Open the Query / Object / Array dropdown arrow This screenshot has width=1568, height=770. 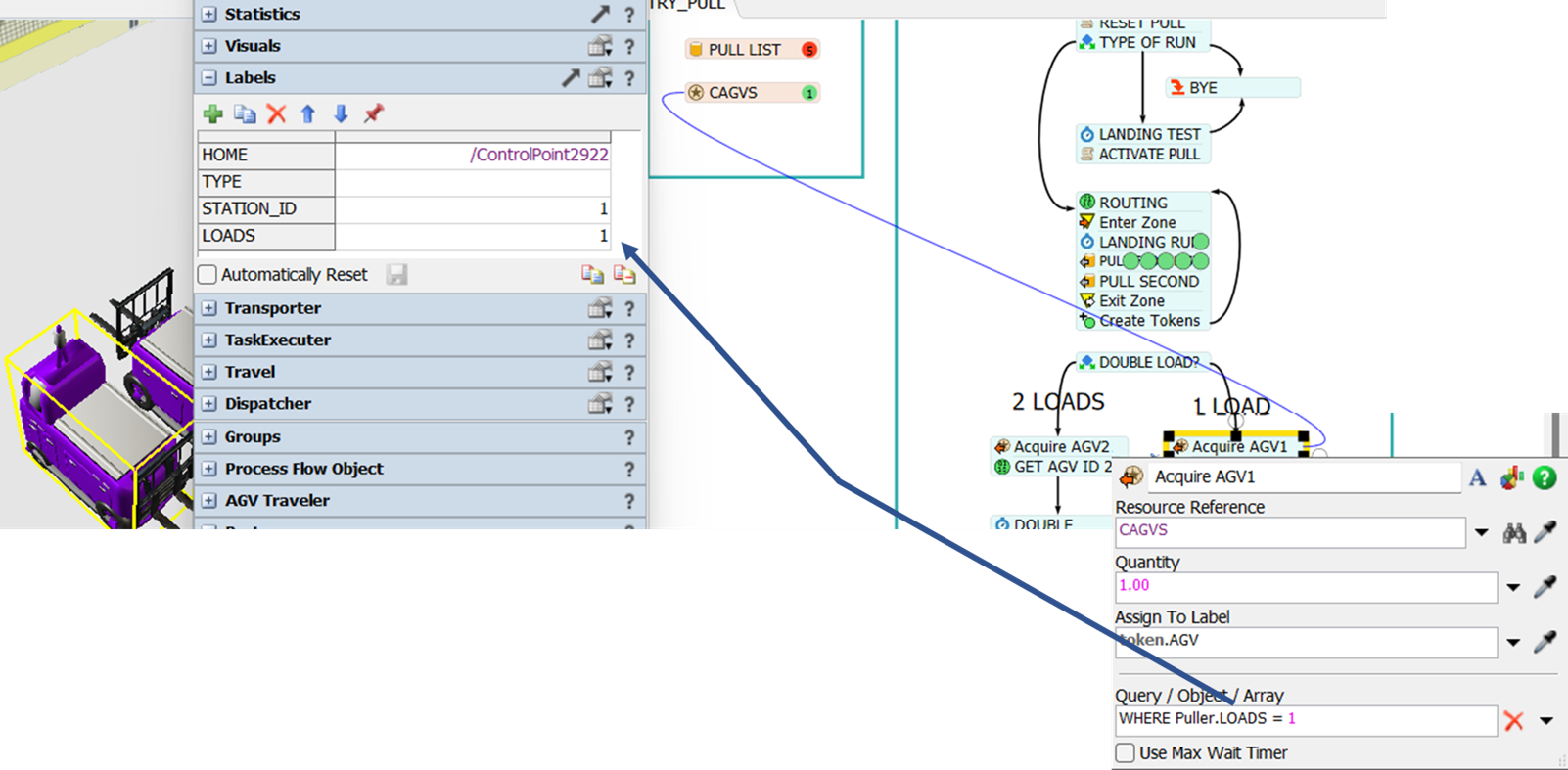(1546, 721)
